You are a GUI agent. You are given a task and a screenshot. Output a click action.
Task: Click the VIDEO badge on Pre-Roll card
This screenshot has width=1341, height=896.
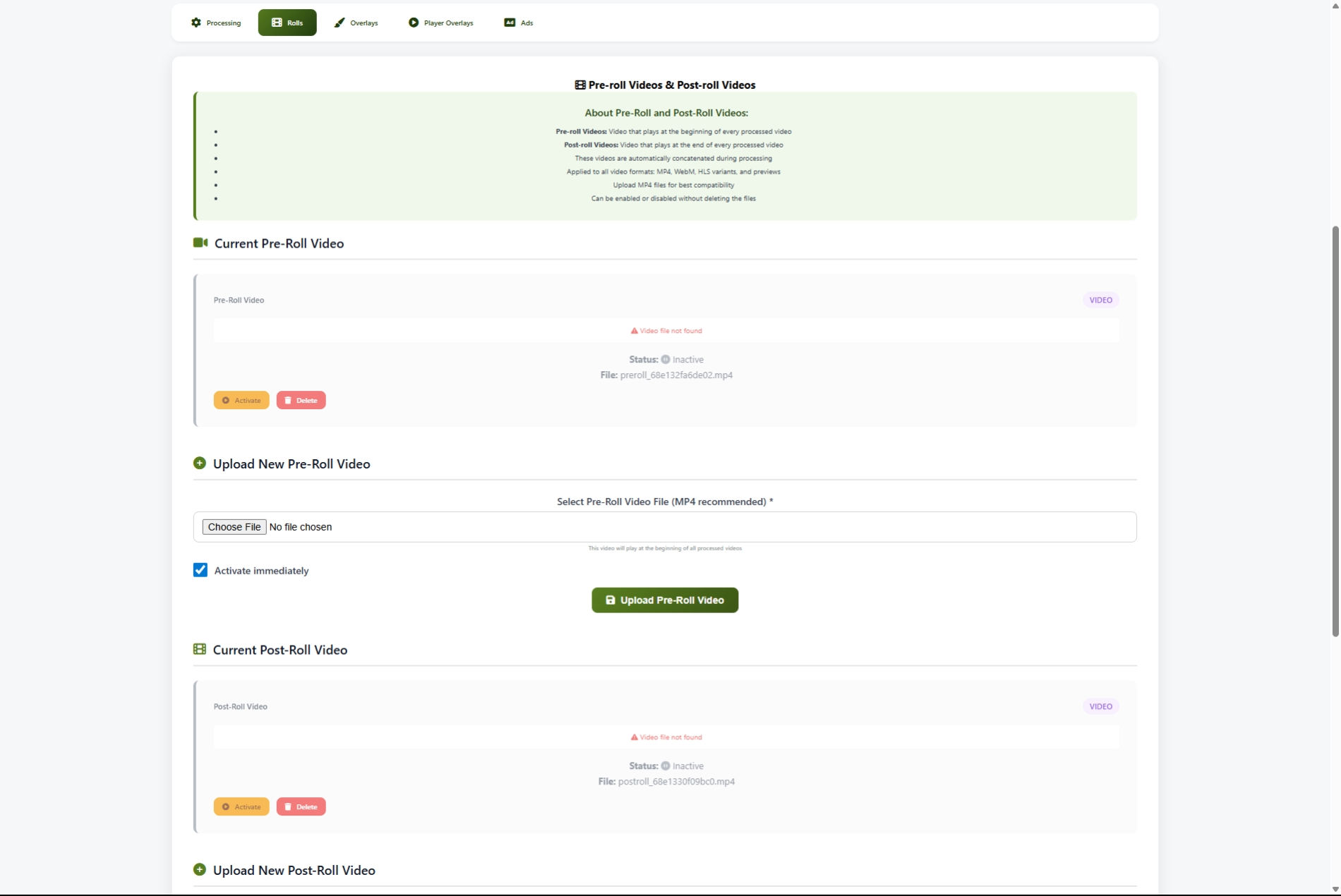pos(1100,300)
